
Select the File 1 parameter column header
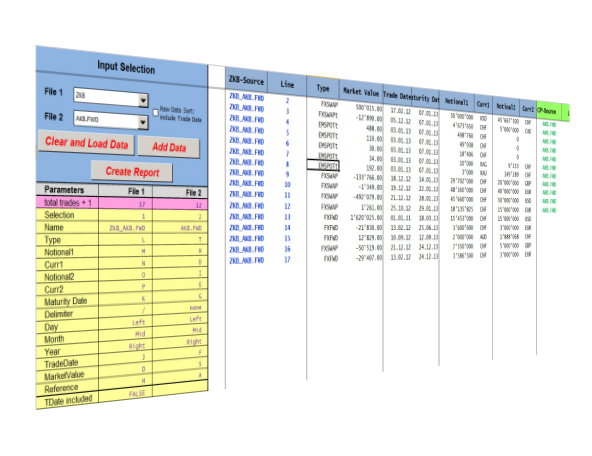click(126, 191)
